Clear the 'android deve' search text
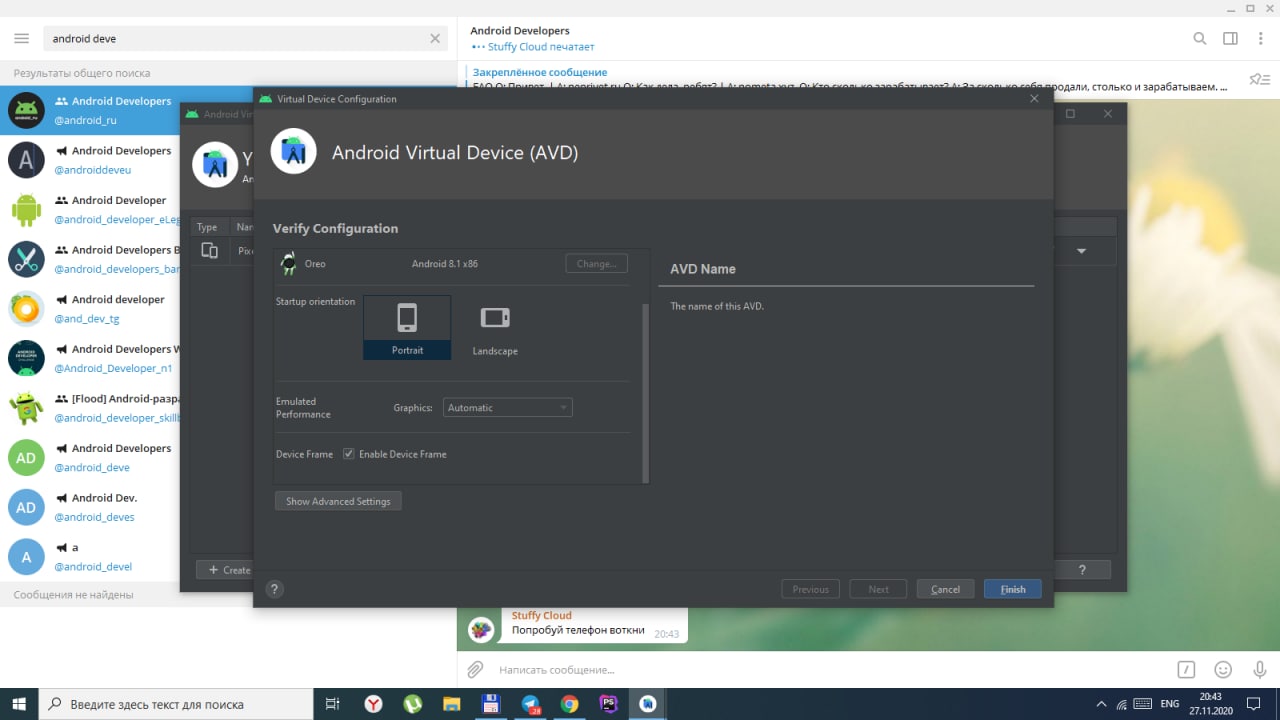 [435, 39]
